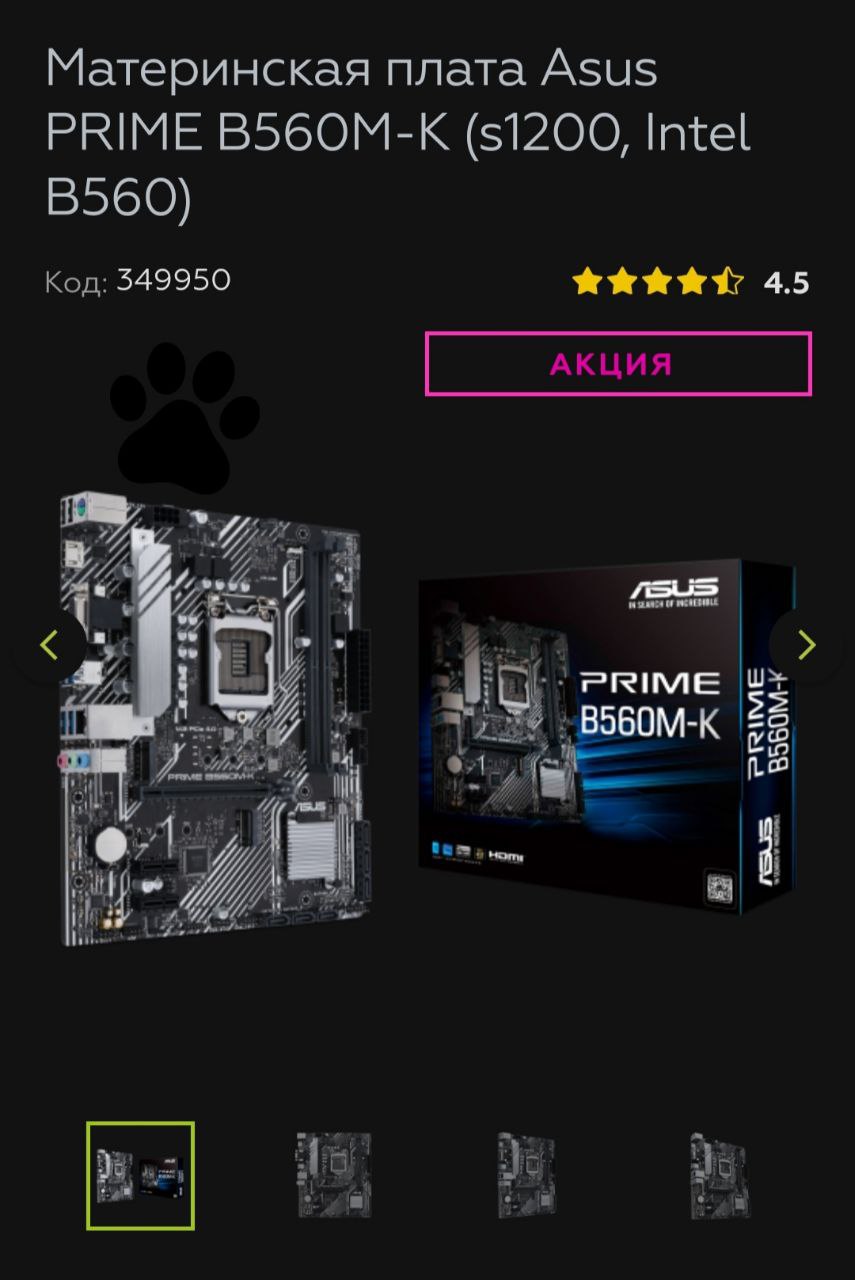Tap the Asus PRIME B560M-K product title
This screenshot has width=855, height=1280.
[x=398, y=133]
